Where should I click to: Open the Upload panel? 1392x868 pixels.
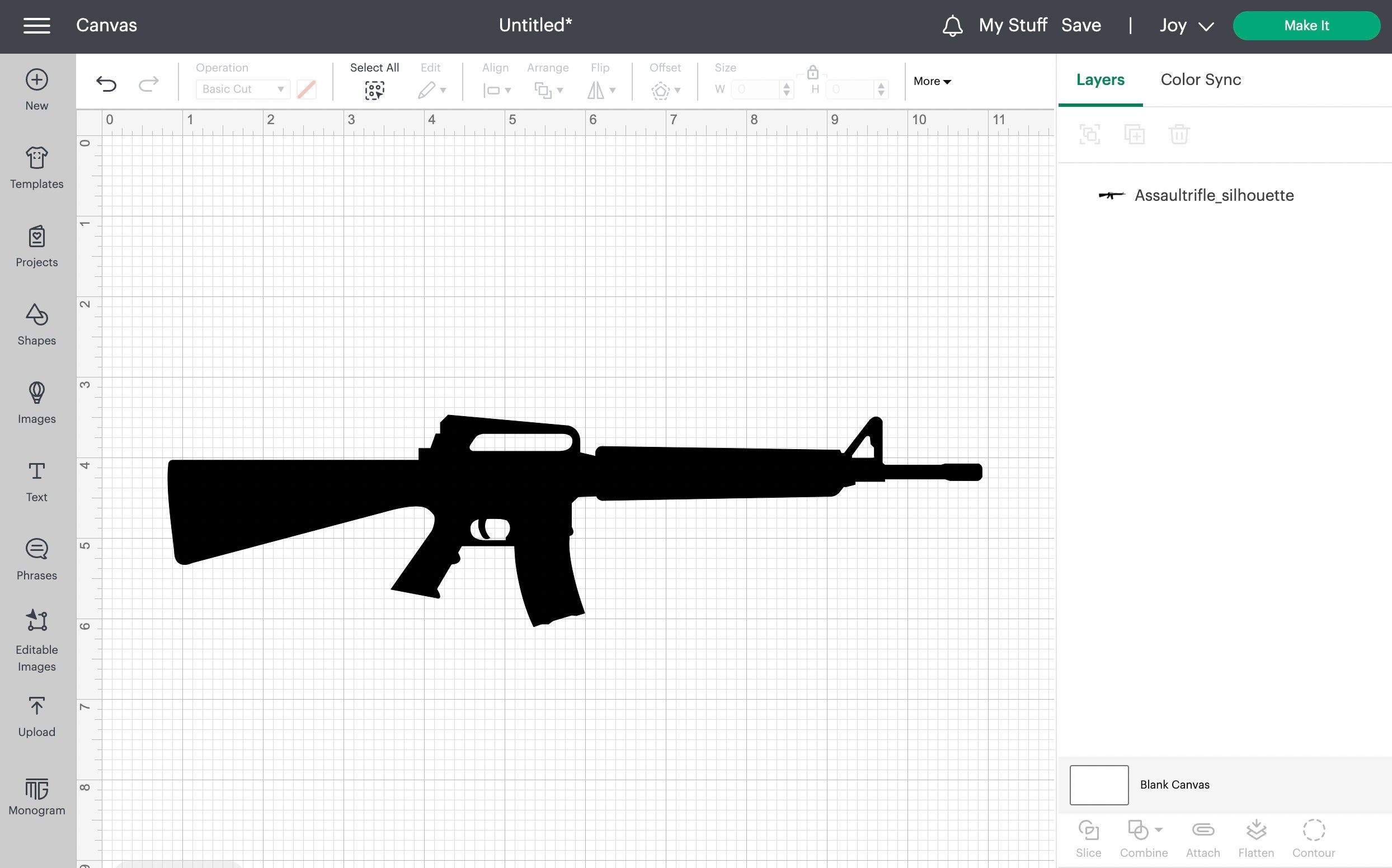point(36,716)
